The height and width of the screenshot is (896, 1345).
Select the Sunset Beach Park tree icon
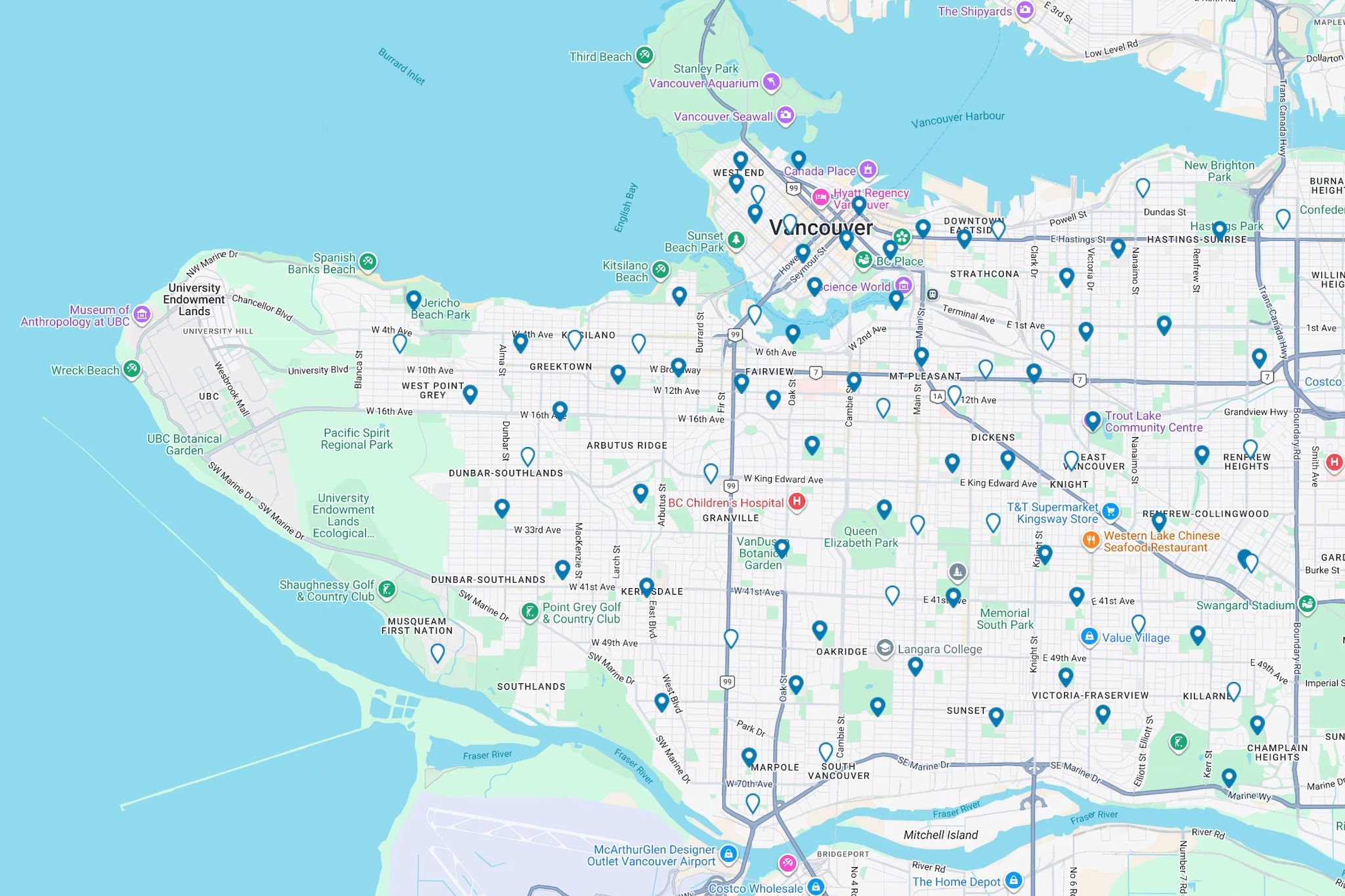[736, 240]
